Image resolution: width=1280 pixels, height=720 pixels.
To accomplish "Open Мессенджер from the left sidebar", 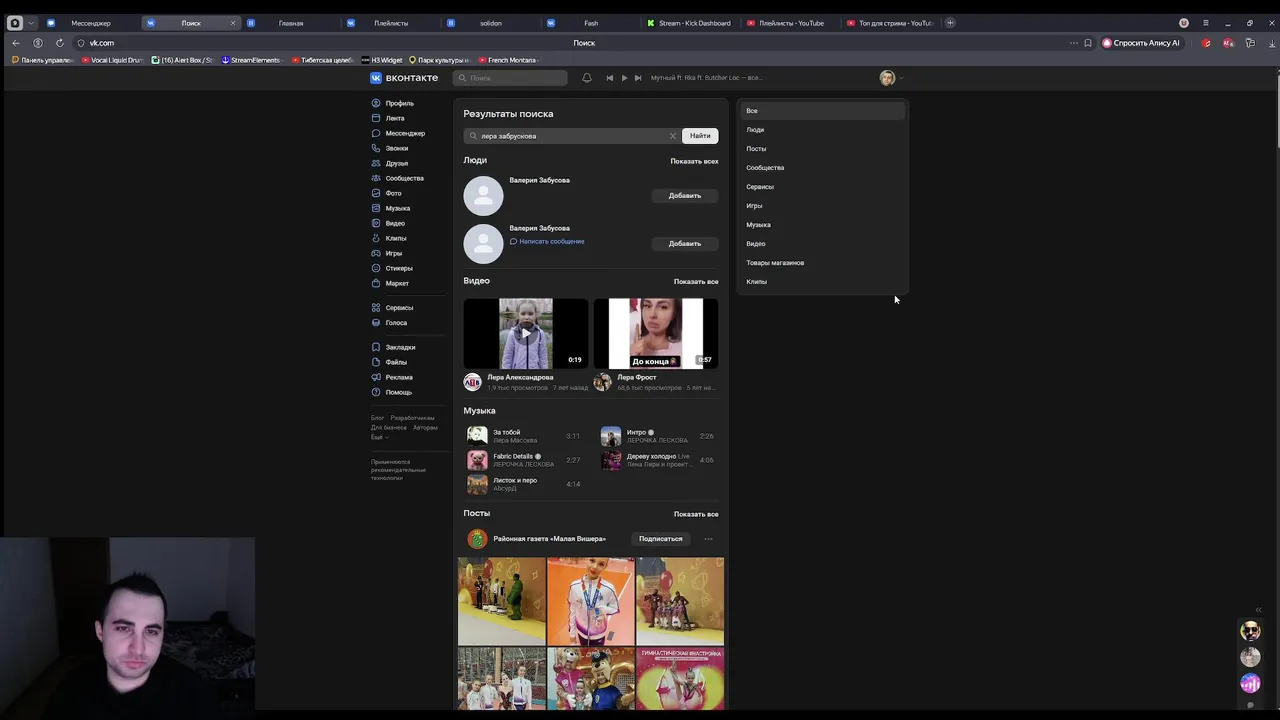I will point(405,133).
